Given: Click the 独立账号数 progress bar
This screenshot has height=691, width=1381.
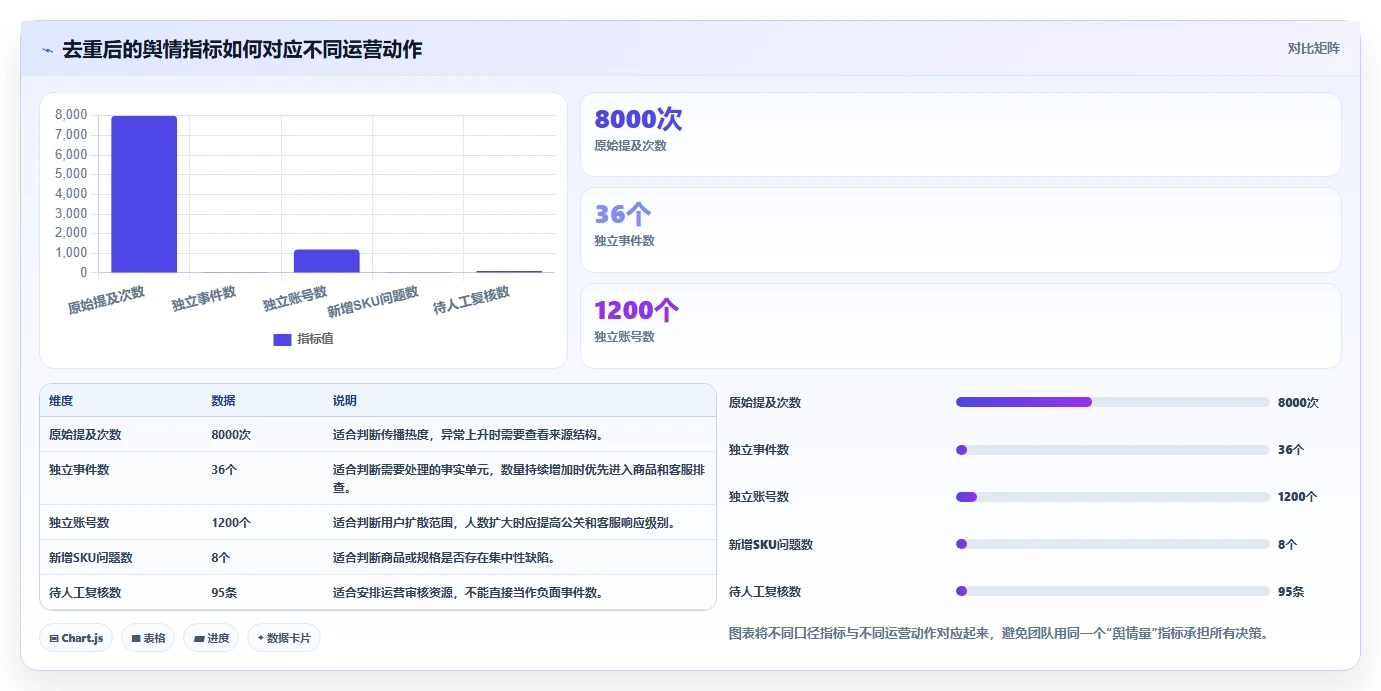Looking at the screenshot, I should click(x=1113, y=497).
